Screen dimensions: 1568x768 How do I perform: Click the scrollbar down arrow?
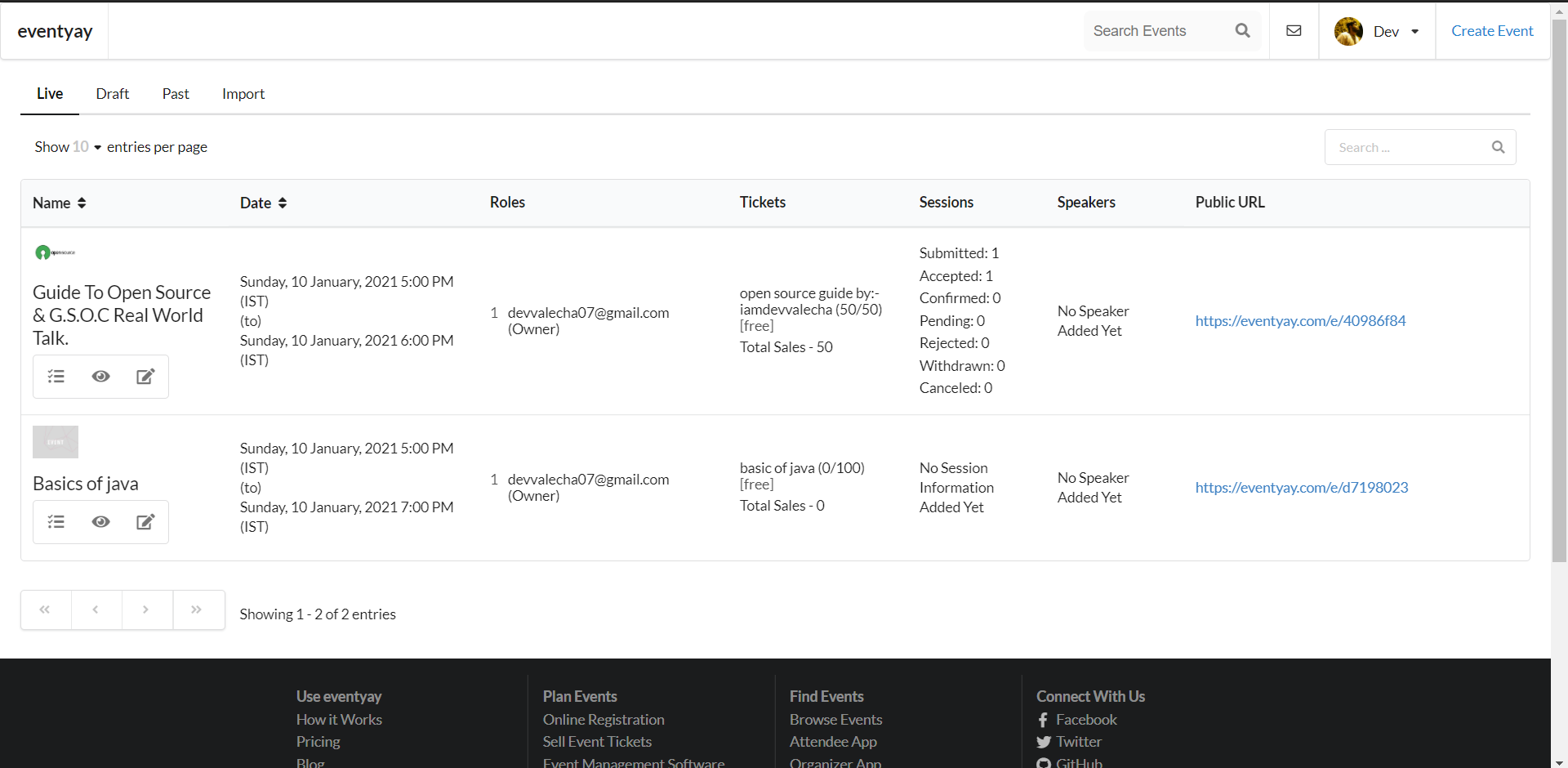point(1559,761)
